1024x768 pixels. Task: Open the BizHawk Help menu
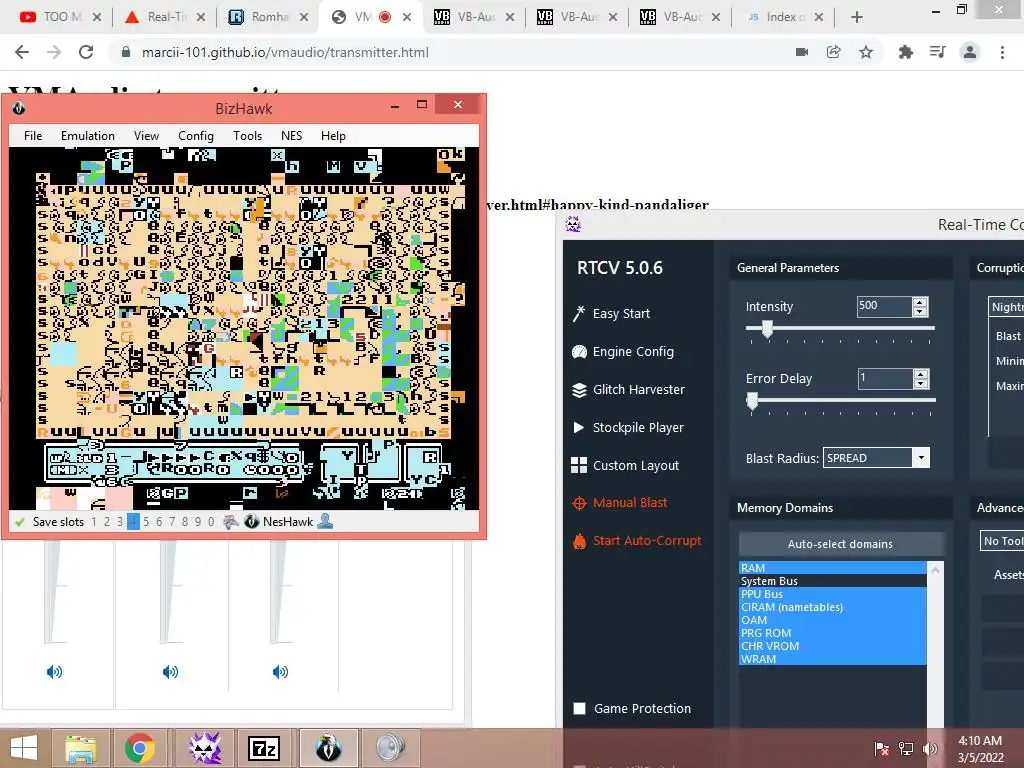[333, 136]
